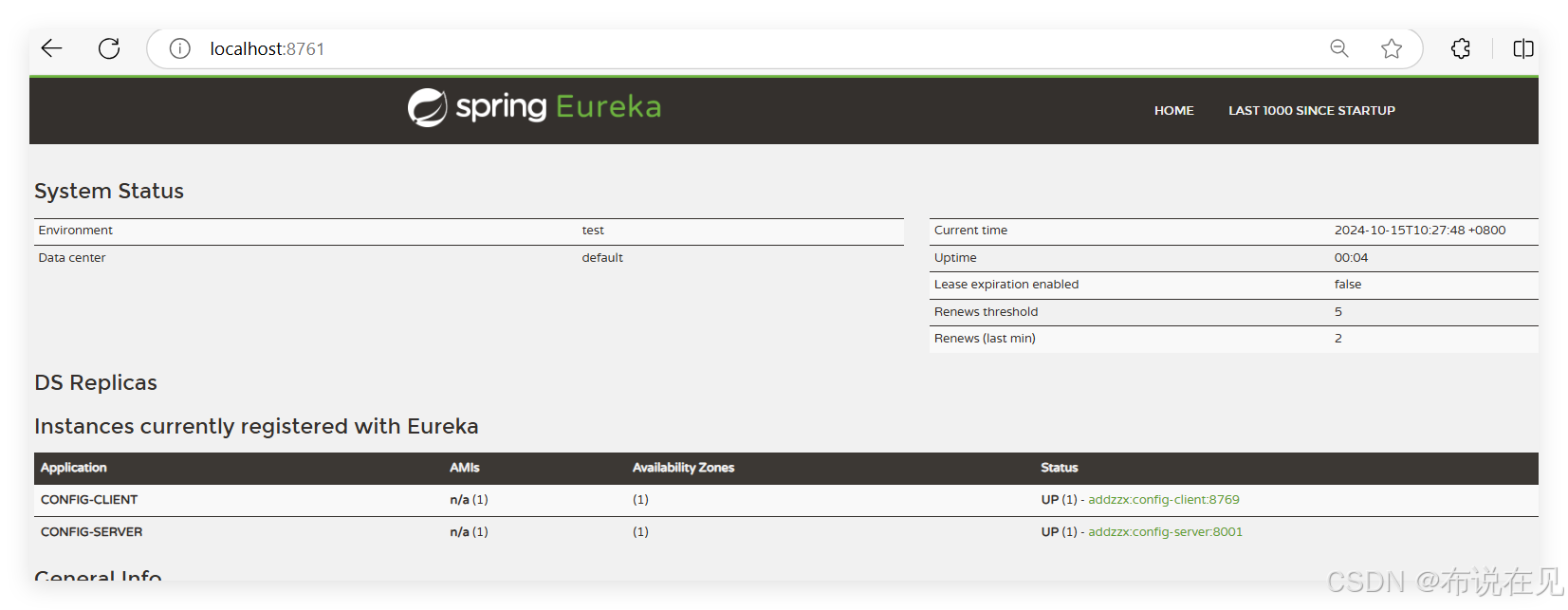Click the Status column header

coord(1059,468)
